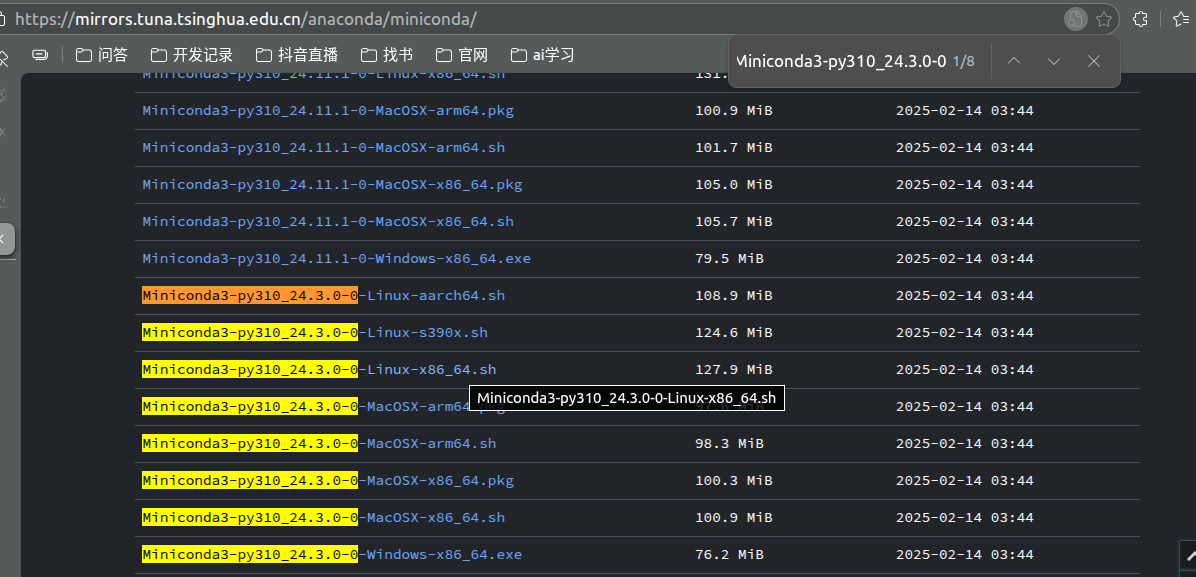Viewport: 1196px width, 577px height.
Task: Click the date in 24.11.1 Windows-x86_64.exe row
Action: click(965, 259)
